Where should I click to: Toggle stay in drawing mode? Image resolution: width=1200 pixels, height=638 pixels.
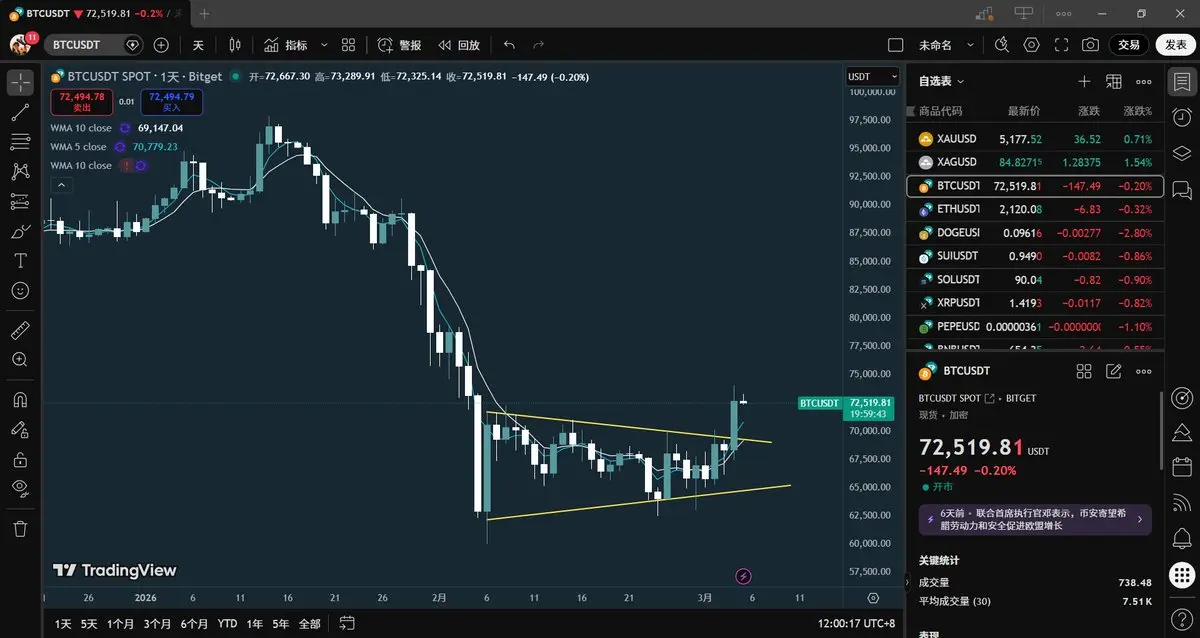20,429
